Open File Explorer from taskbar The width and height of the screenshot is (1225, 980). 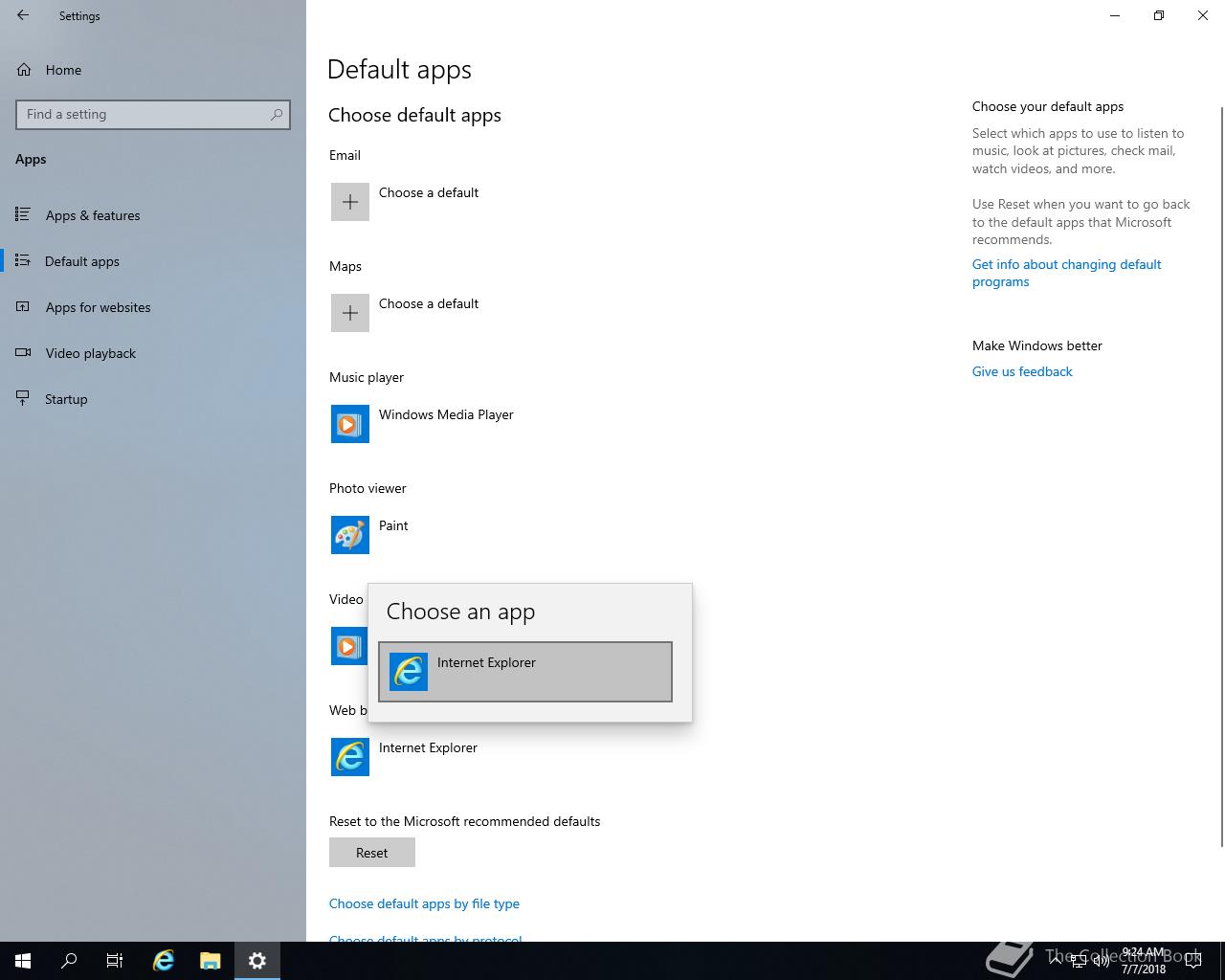(x=211, y=961)
